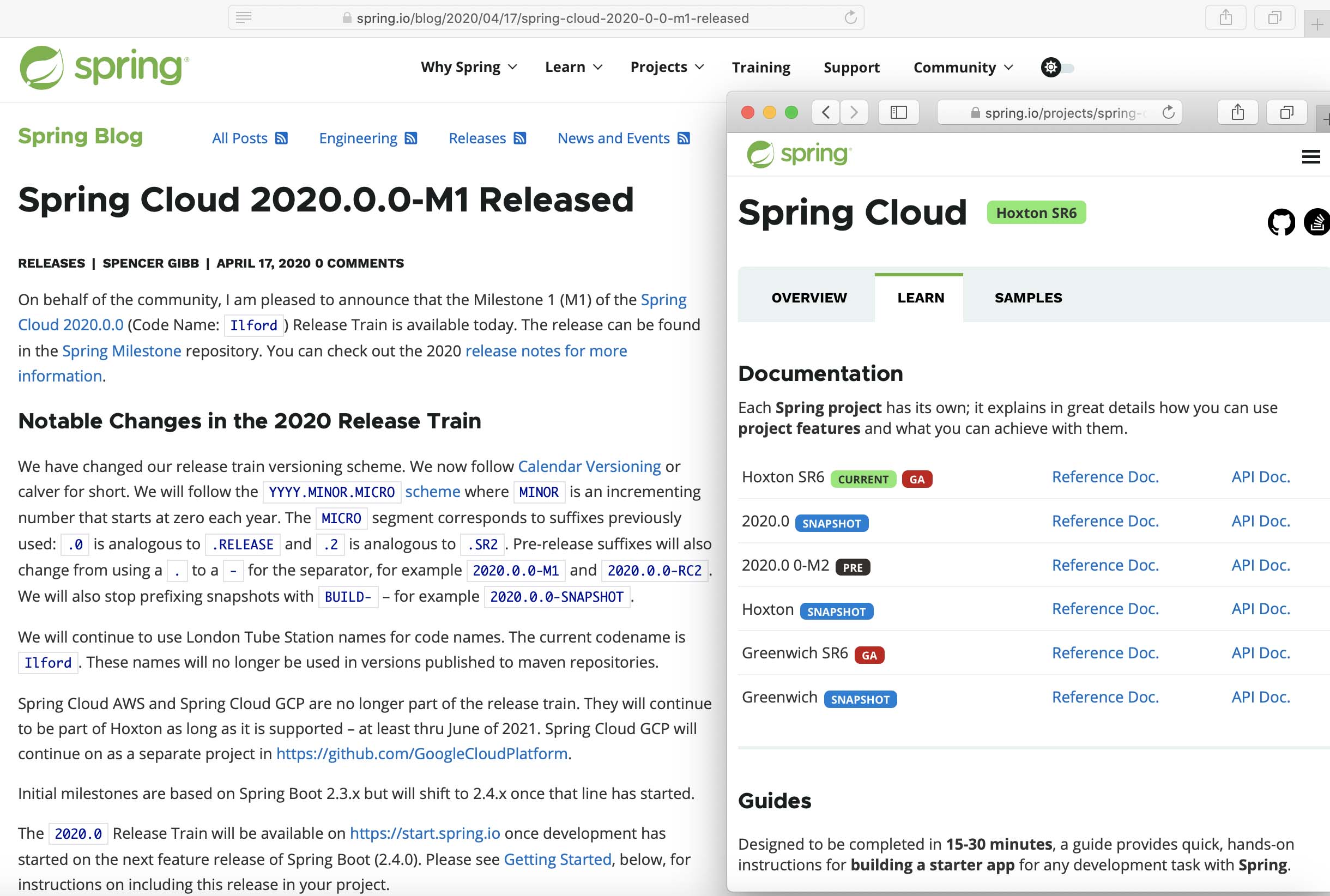Open the All Posts blog category
The width and height of the screenshot is (1330, 896).
point(239,138)
